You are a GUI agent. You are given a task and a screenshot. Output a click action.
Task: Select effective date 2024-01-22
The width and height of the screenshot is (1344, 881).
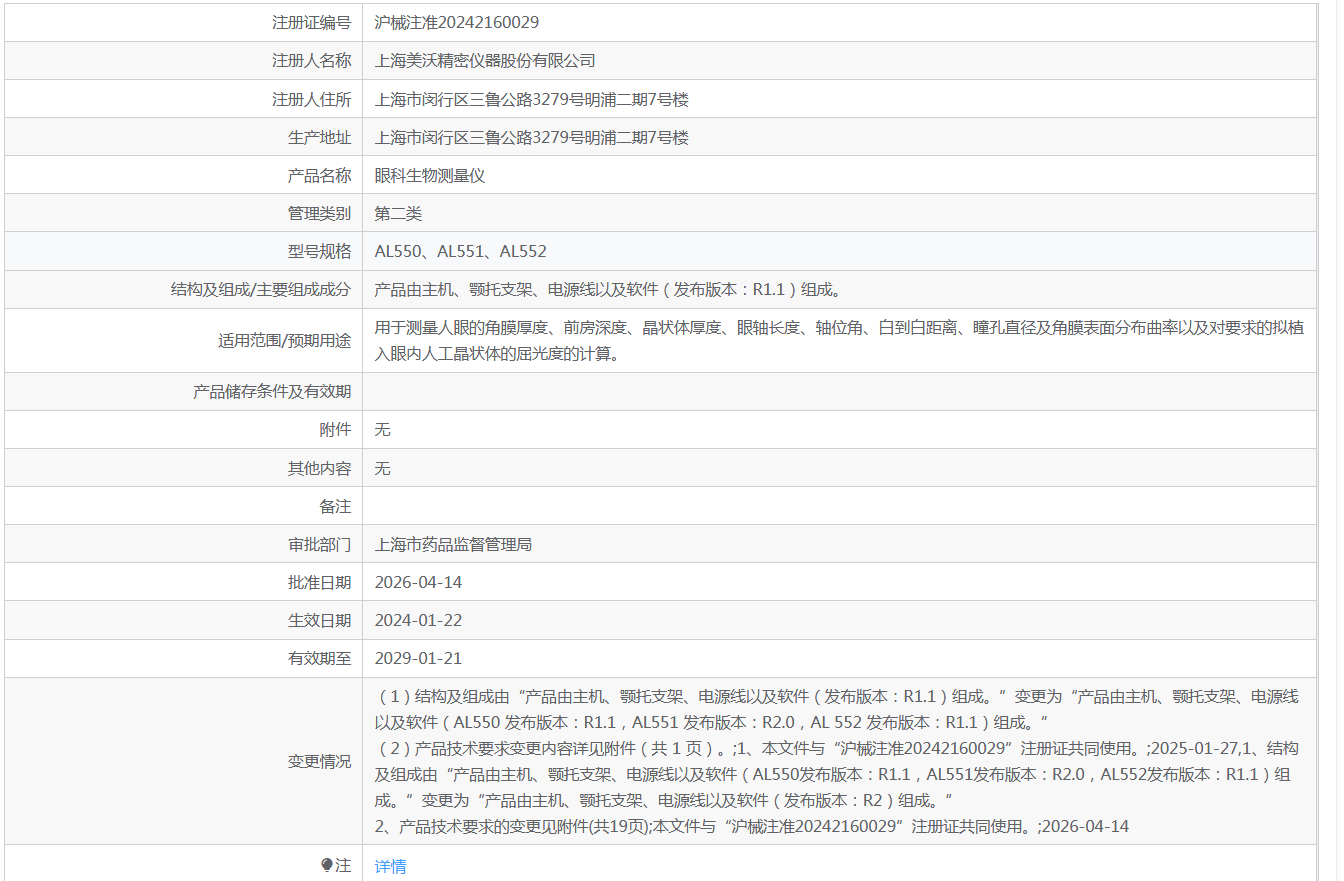click(419, 620)
